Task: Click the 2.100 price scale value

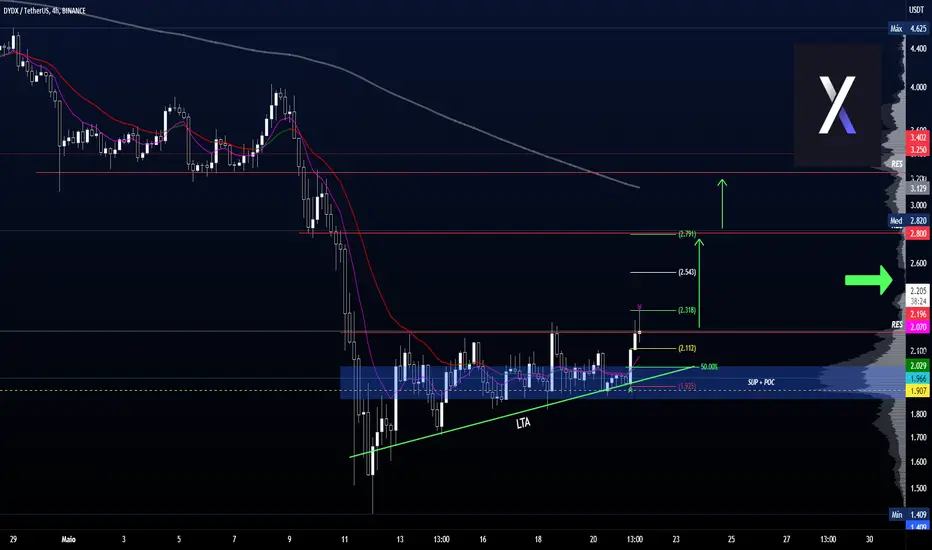Action: tap(918, 351)
